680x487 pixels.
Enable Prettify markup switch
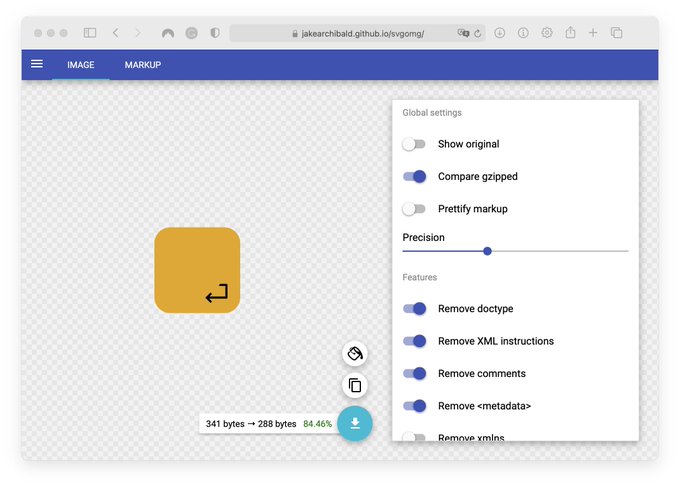(414, 209)
